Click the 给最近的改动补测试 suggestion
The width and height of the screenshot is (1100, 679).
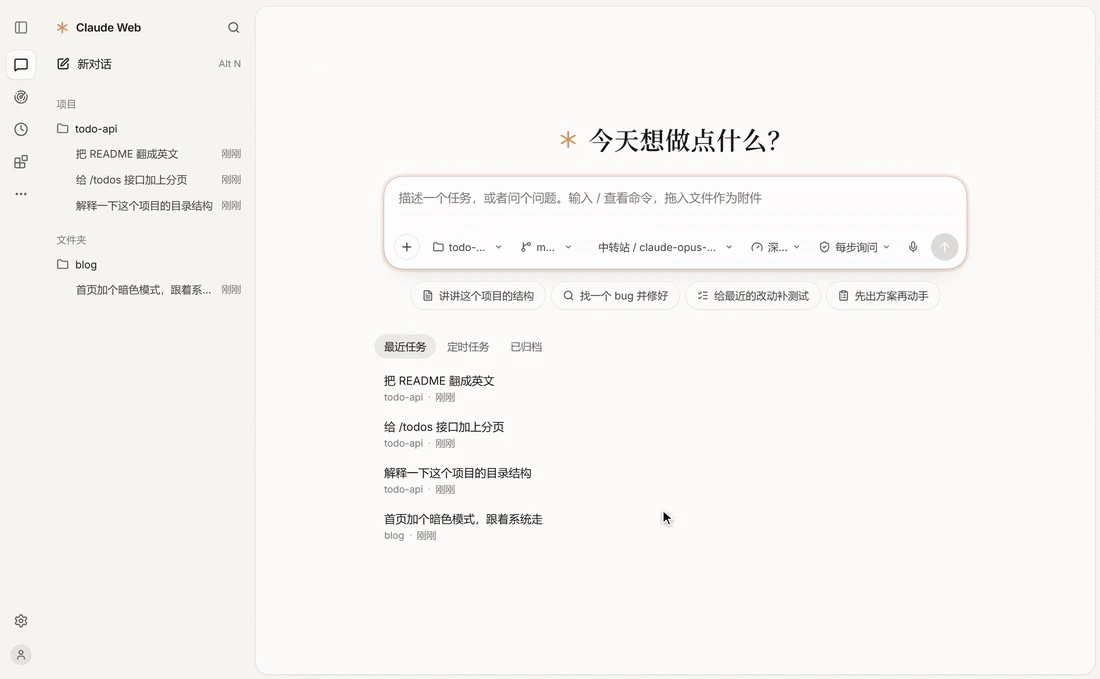(x=753, y=296)
